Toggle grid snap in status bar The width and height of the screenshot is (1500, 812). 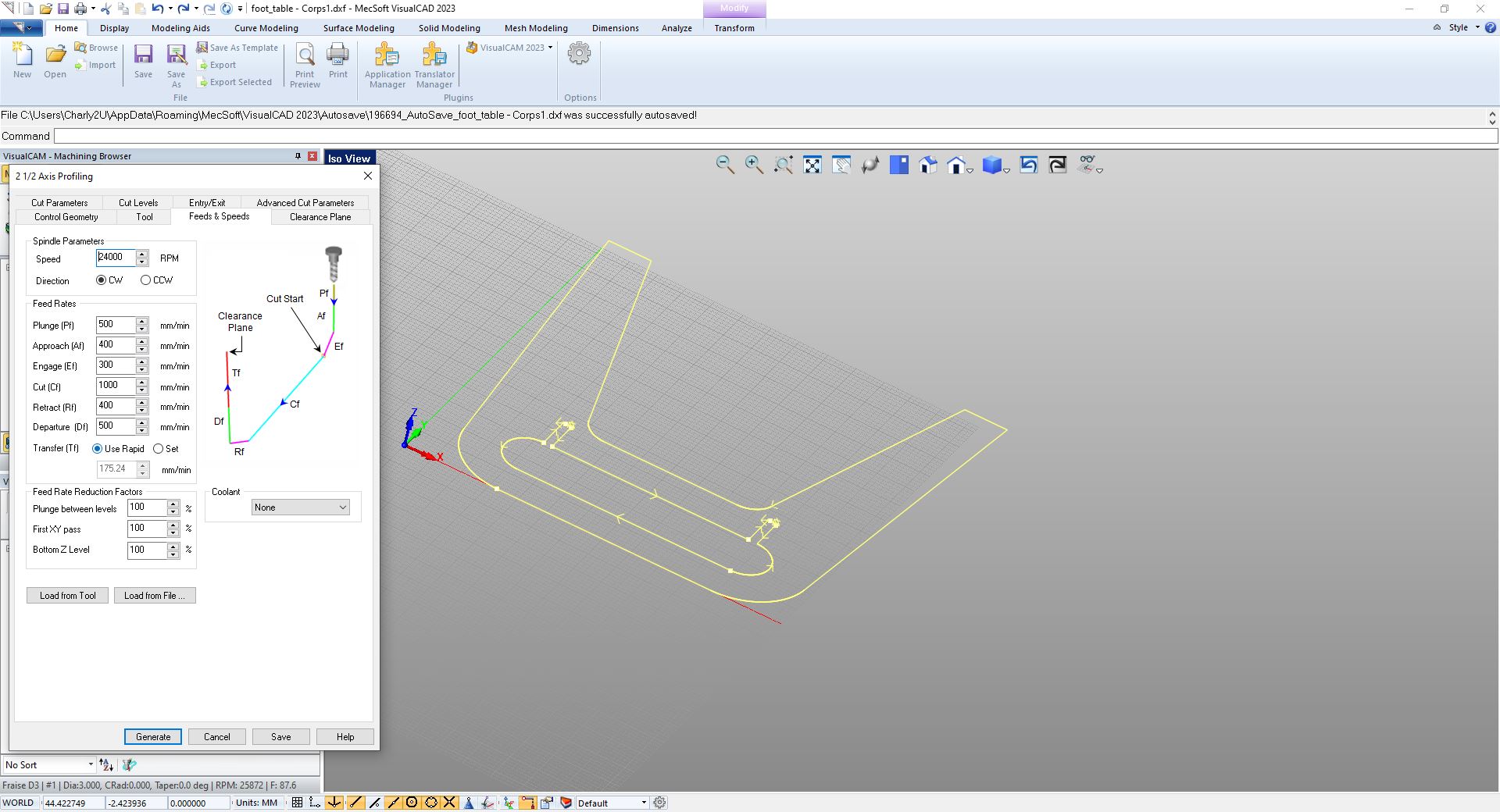[297, 803]
